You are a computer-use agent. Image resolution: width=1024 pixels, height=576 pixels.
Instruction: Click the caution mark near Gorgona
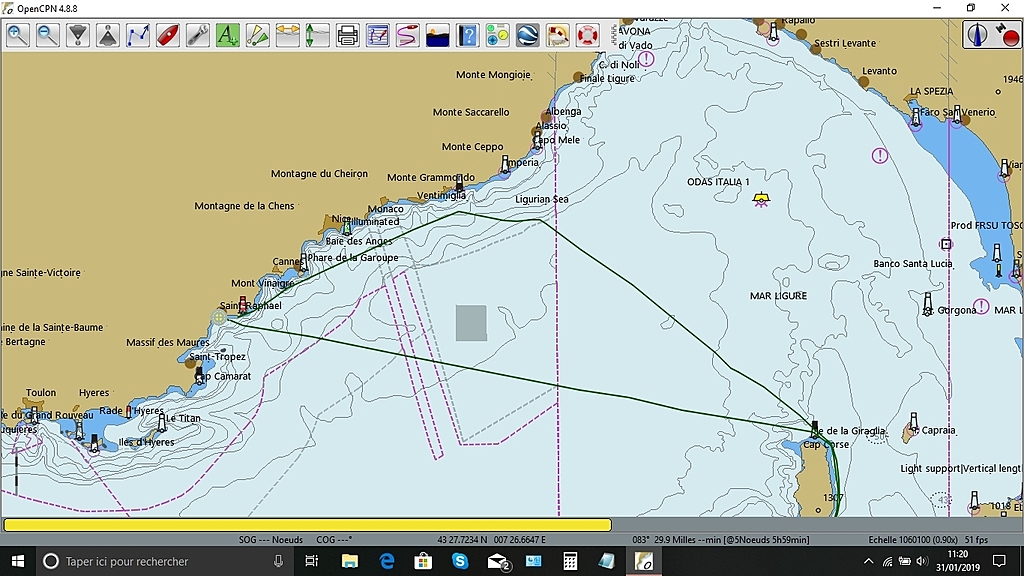coord(981,306)
